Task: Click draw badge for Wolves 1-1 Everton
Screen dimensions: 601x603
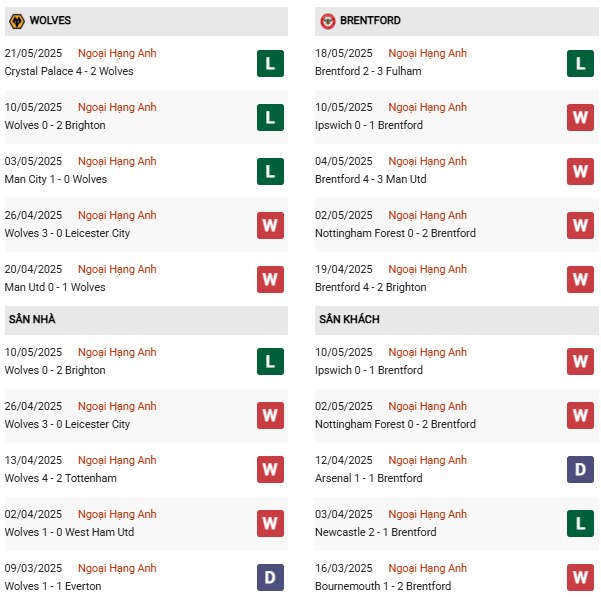Action: (x=270, y=578)
